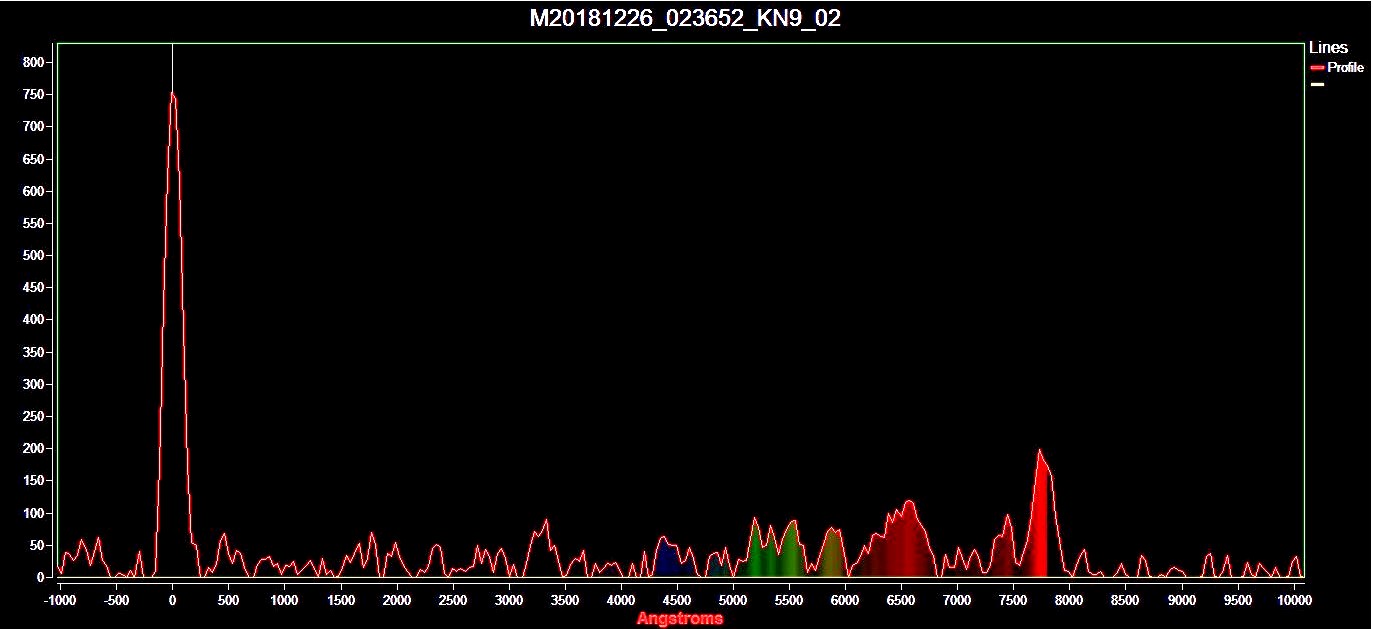Click the top of the tallest peak at 0 Angstroms
Viewport: 1373px width, 629px height.
coord(172,93)
